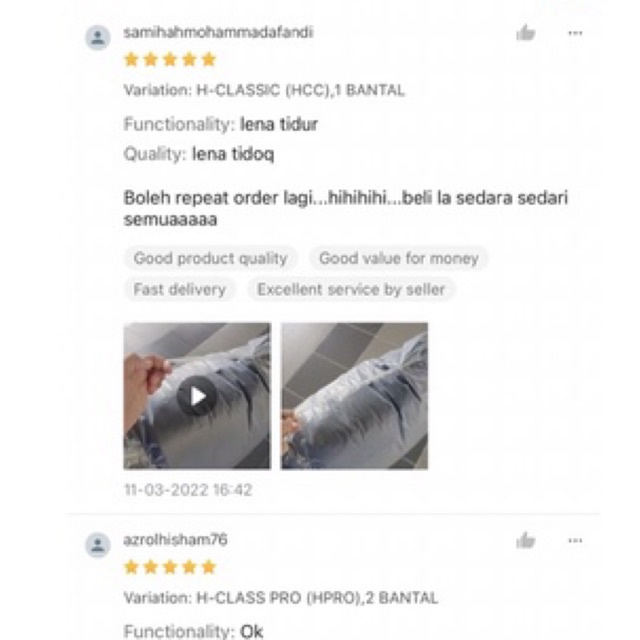Click the review timestamp 11-03-2022 16:42

click(188, 490)
